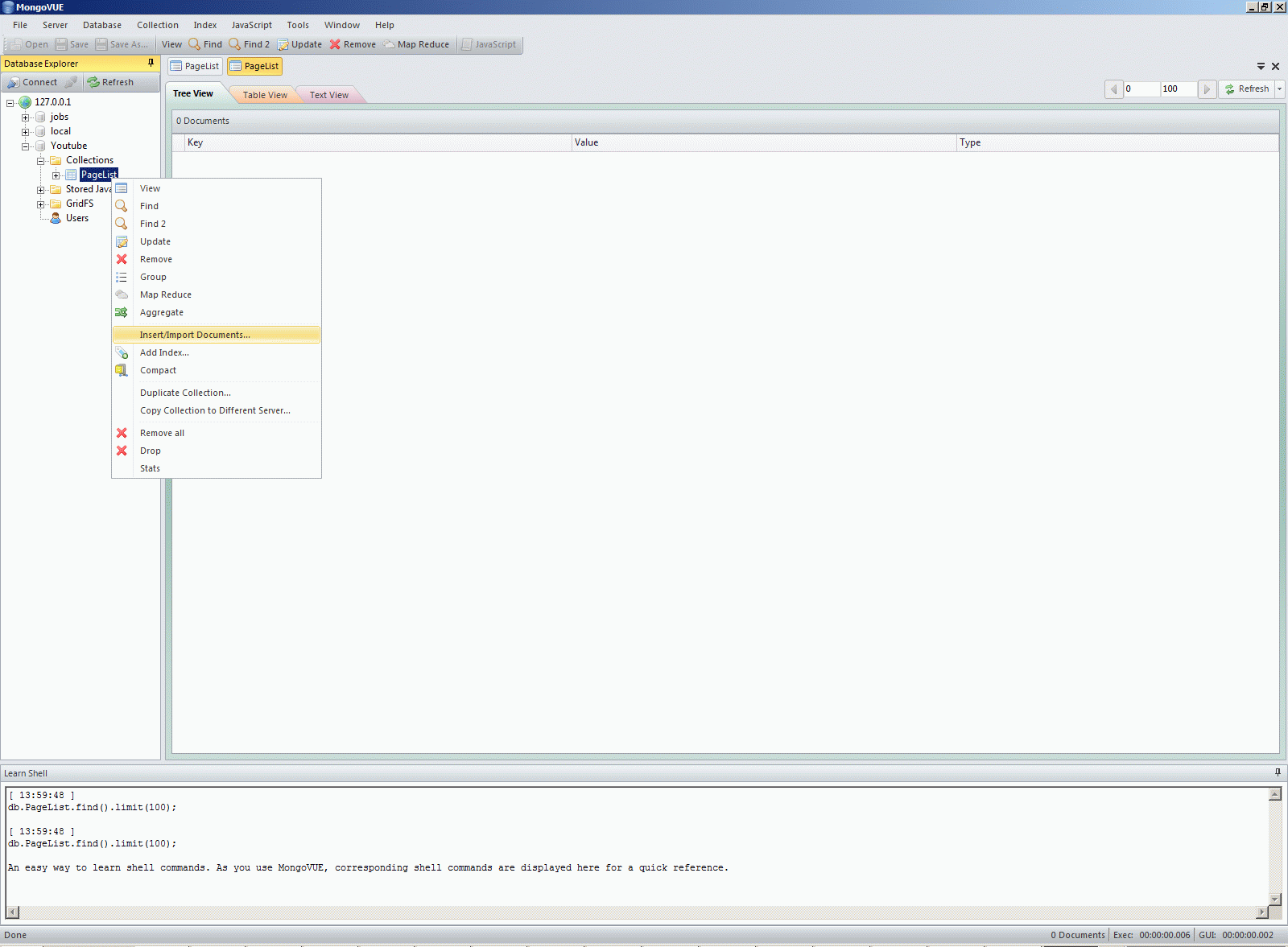Viewport: 1288px width, 947px height.
Task: Select the Collections folder
Action: click(89, 160)
